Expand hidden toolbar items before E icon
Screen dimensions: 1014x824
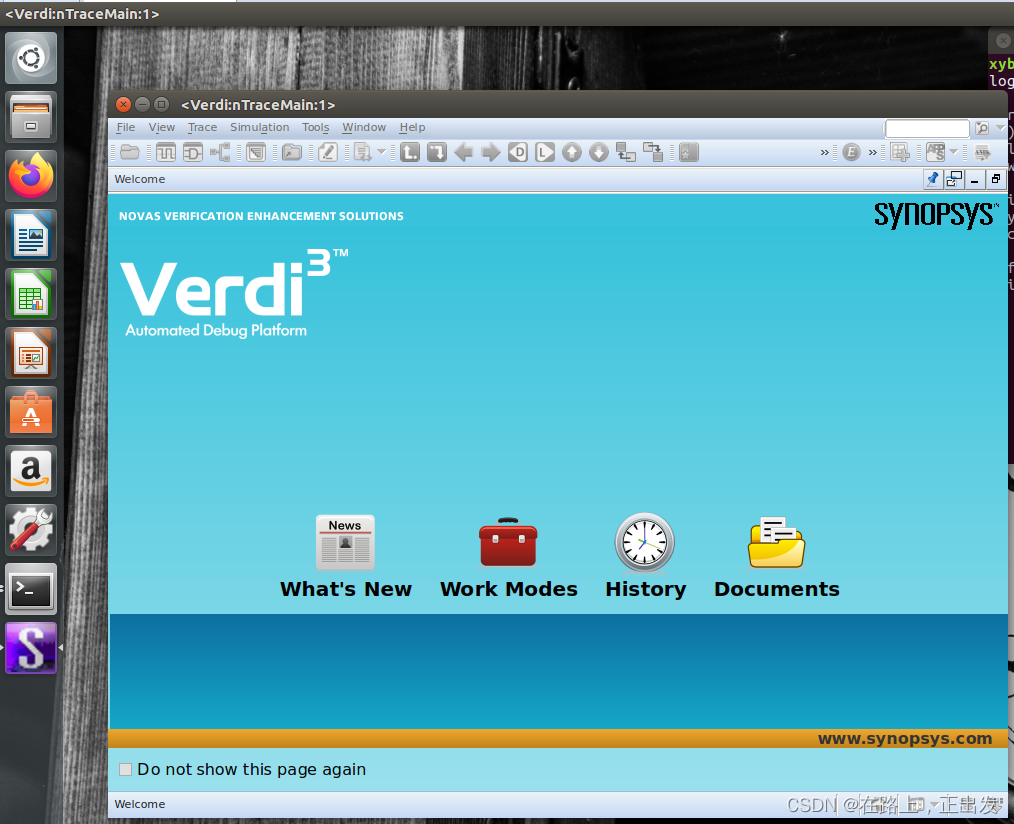pos(825,153)
